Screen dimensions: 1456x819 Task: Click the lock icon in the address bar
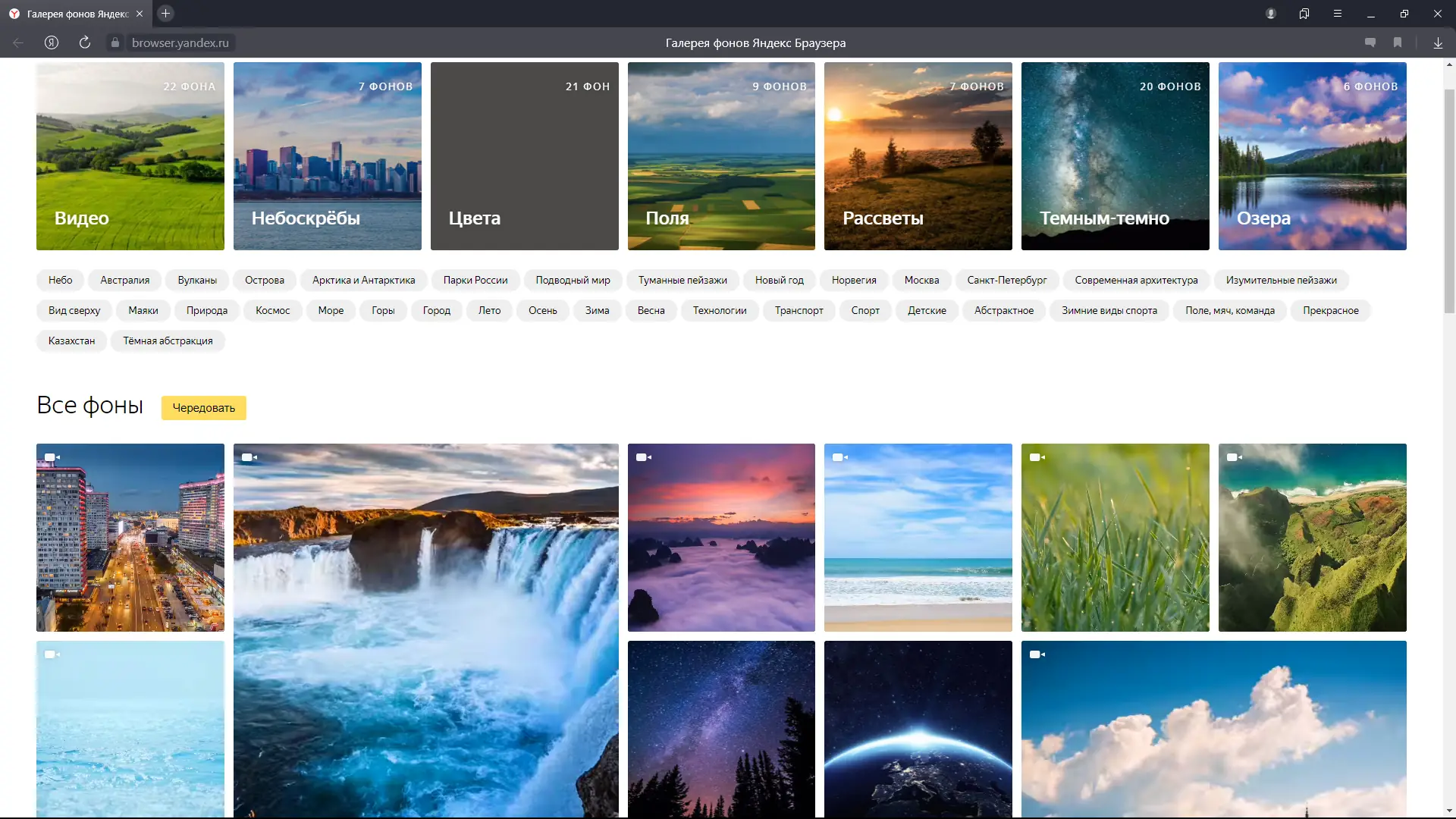115,43
